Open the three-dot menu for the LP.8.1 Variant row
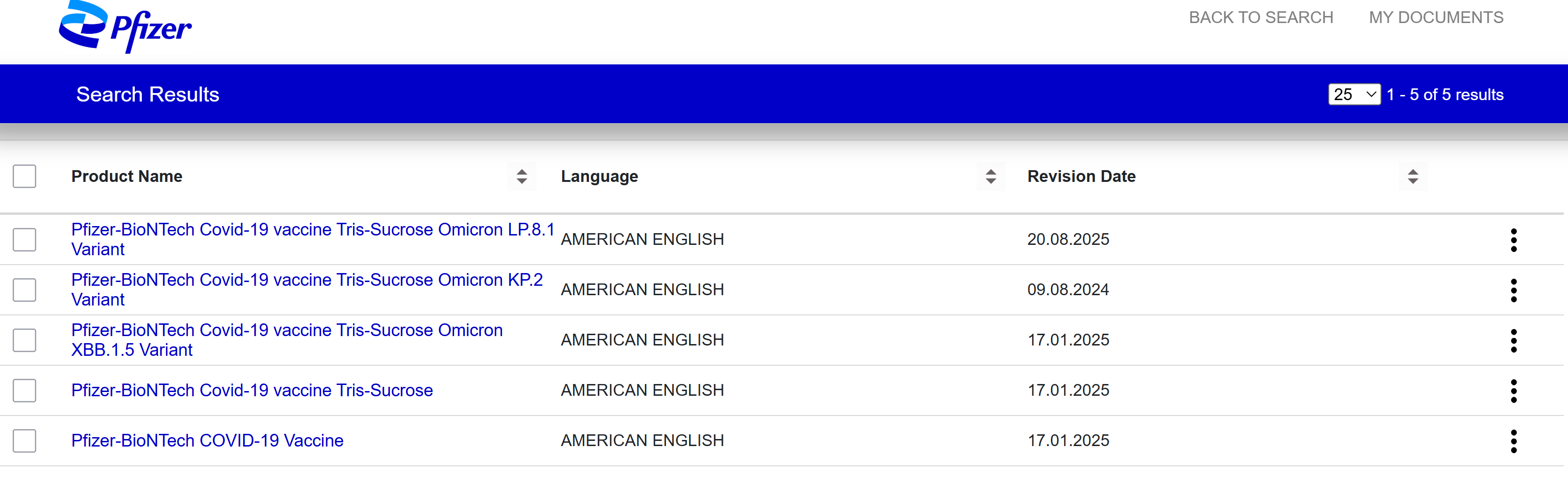The height and width of the screenshot is (502, 1568). coord(1513,240)
